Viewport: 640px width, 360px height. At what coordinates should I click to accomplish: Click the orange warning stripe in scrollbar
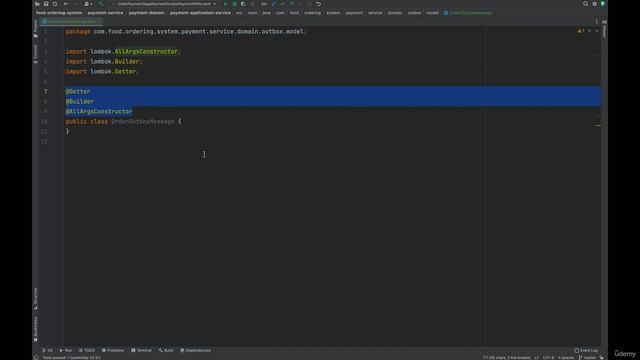click(598, 125)
